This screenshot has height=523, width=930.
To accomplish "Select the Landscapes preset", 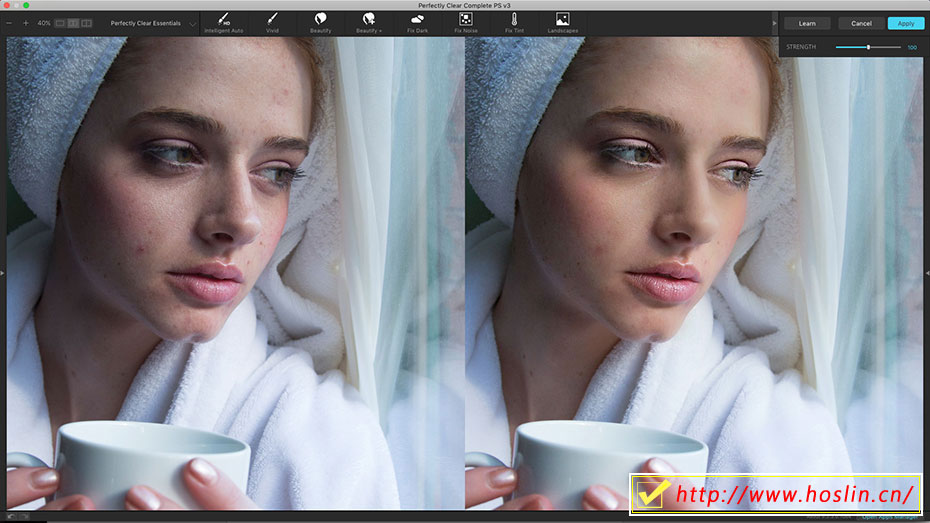I will point(562,23).
